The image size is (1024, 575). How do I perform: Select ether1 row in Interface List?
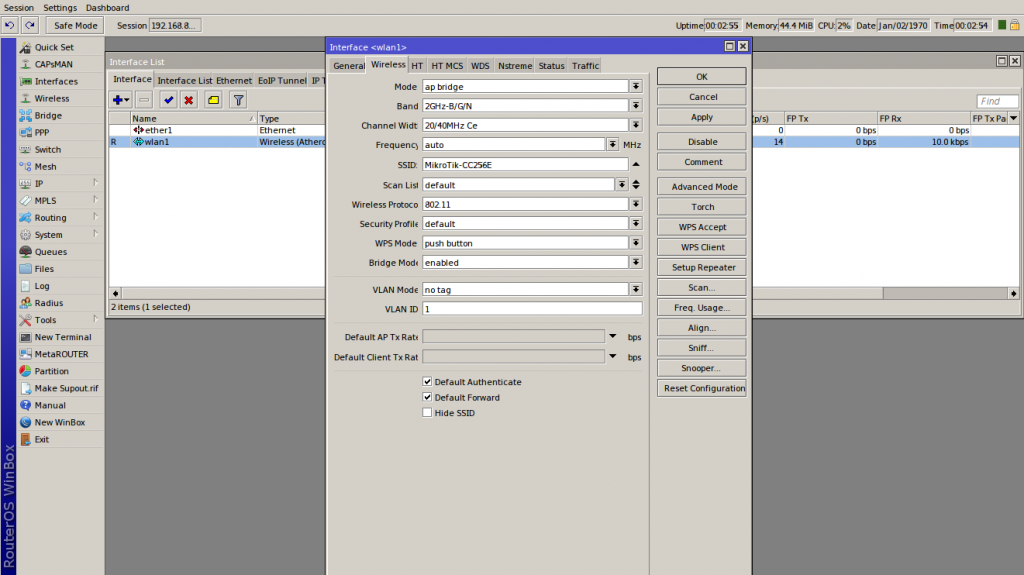pyautogui.click(x=217, y=130)
